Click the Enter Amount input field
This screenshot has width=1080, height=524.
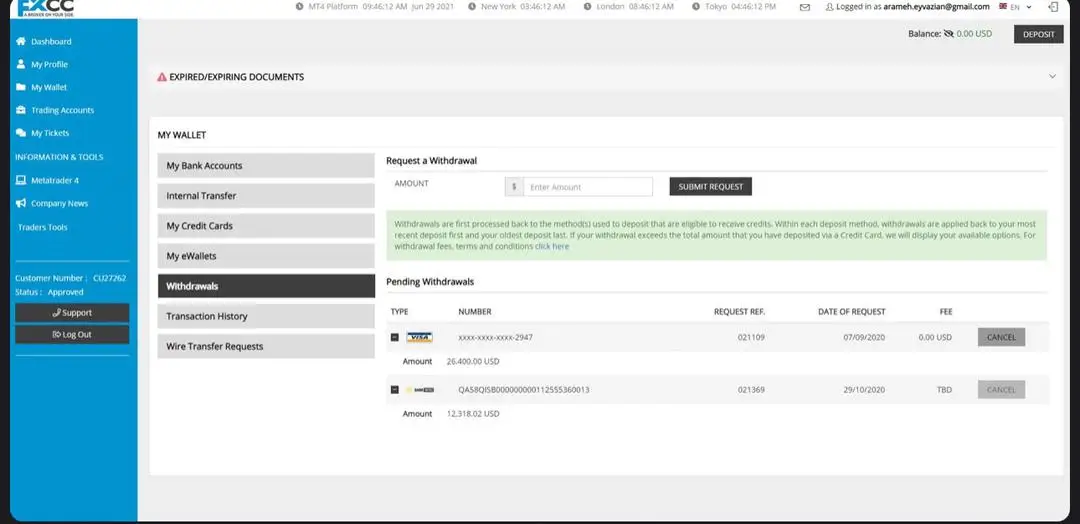click(x=588, y=187)
